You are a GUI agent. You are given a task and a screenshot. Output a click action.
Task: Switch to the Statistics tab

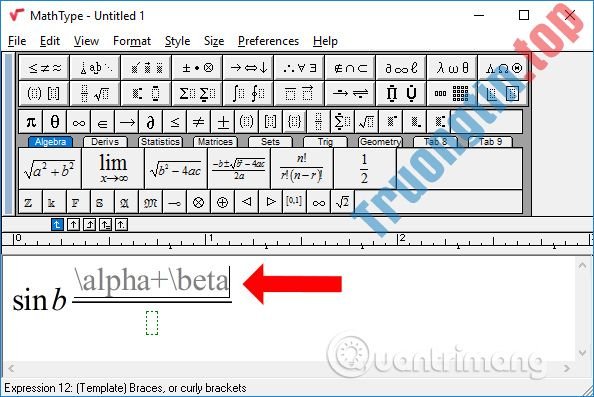[160, 142]
